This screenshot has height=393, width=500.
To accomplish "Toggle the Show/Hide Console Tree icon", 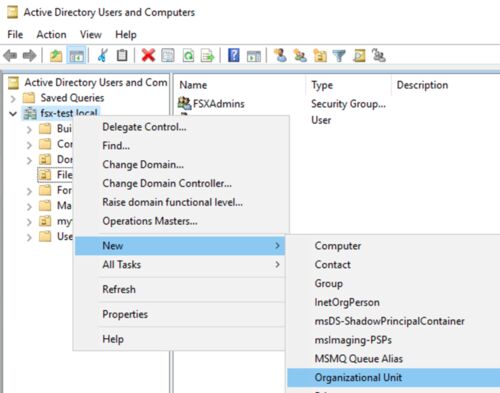I will coord(76,55).
